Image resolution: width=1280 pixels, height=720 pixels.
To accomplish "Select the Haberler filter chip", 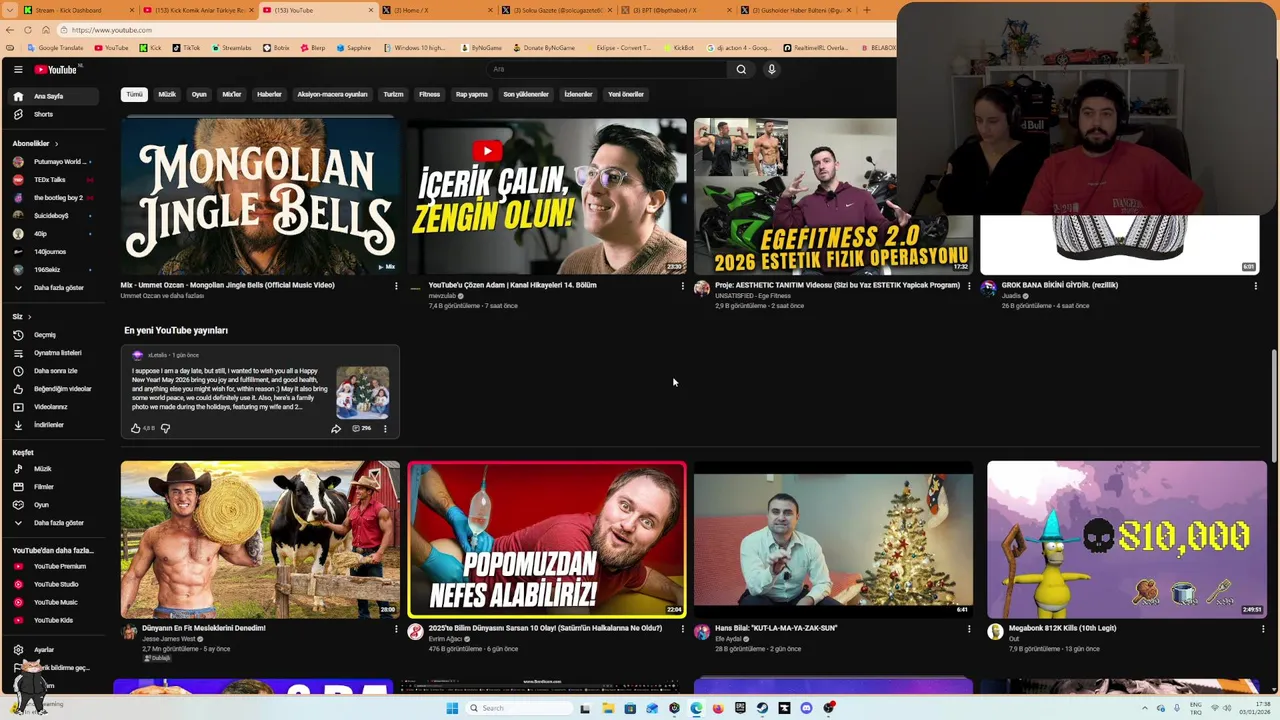I will coord(269,94).
